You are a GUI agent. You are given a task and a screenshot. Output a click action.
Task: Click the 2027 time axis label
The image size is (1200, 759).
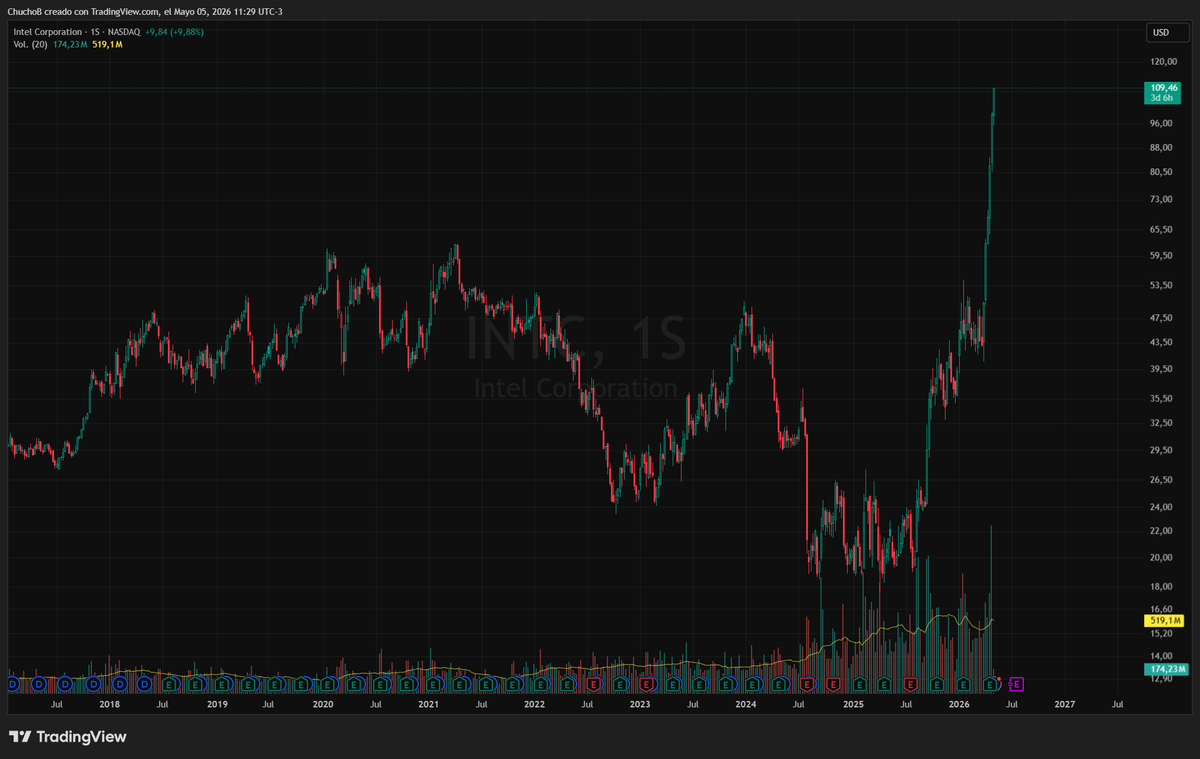[x=1064, y=704]
